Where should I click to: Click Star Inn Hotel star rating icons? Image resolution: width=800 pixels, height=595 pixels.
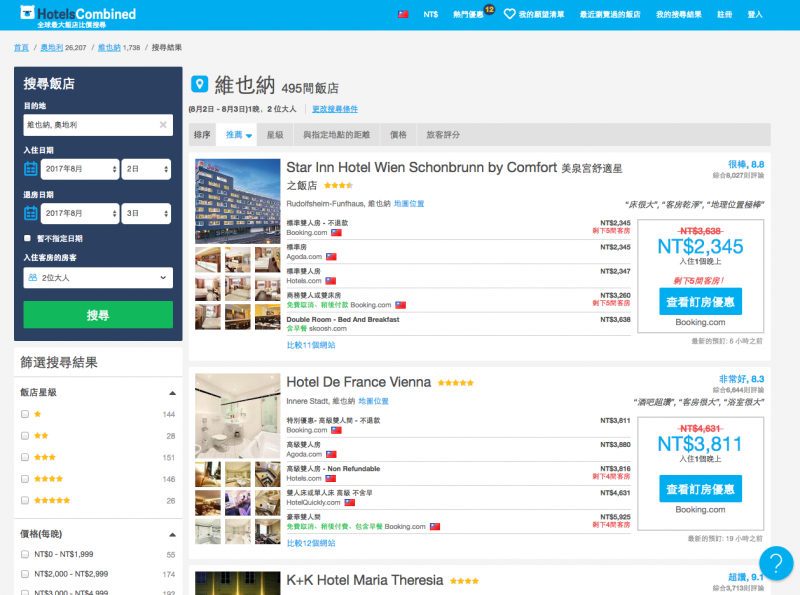tap(338, 186)
